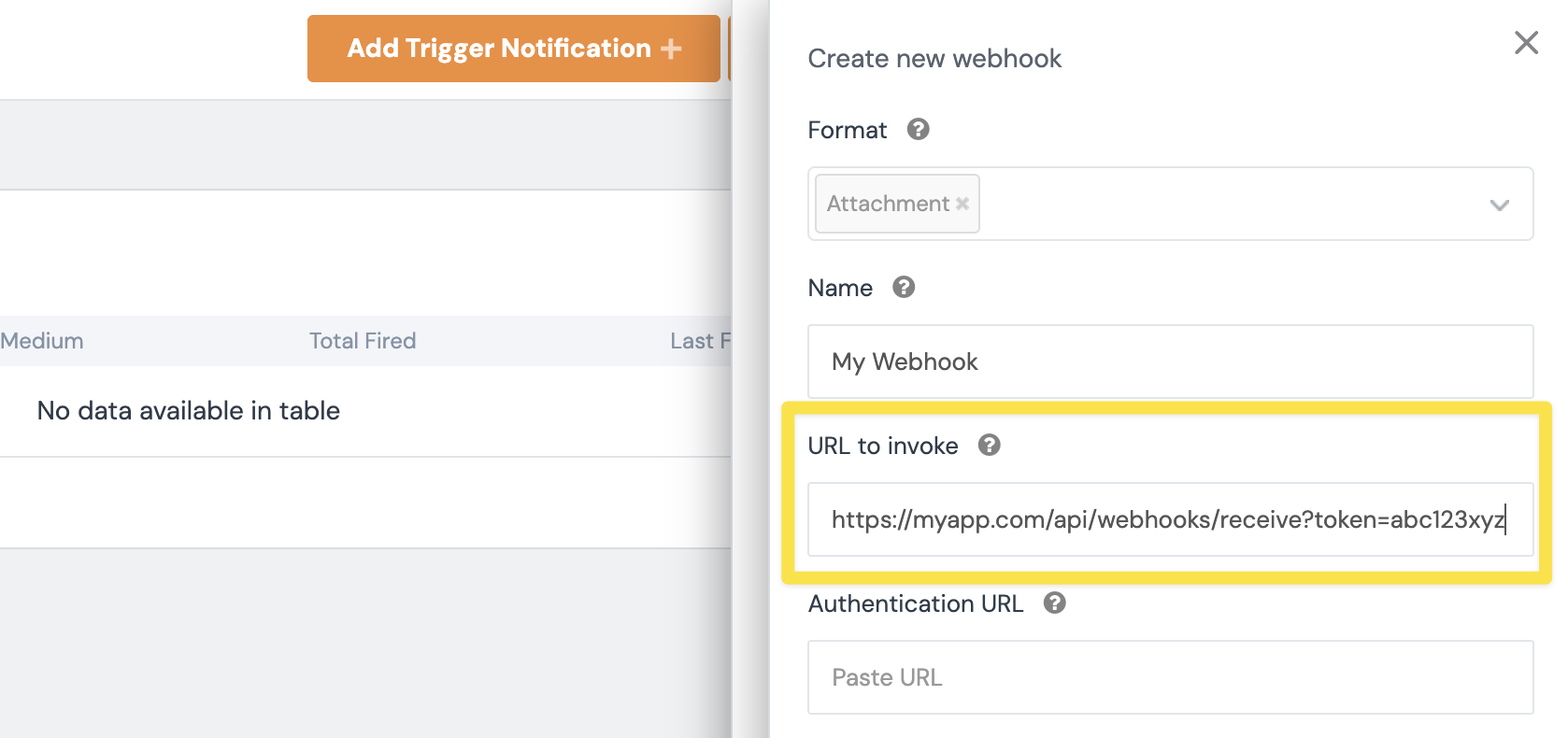Open help tooltip next to Format
Screen dimensions: 1568x738
pyautogui.click(x=918, y=129)
